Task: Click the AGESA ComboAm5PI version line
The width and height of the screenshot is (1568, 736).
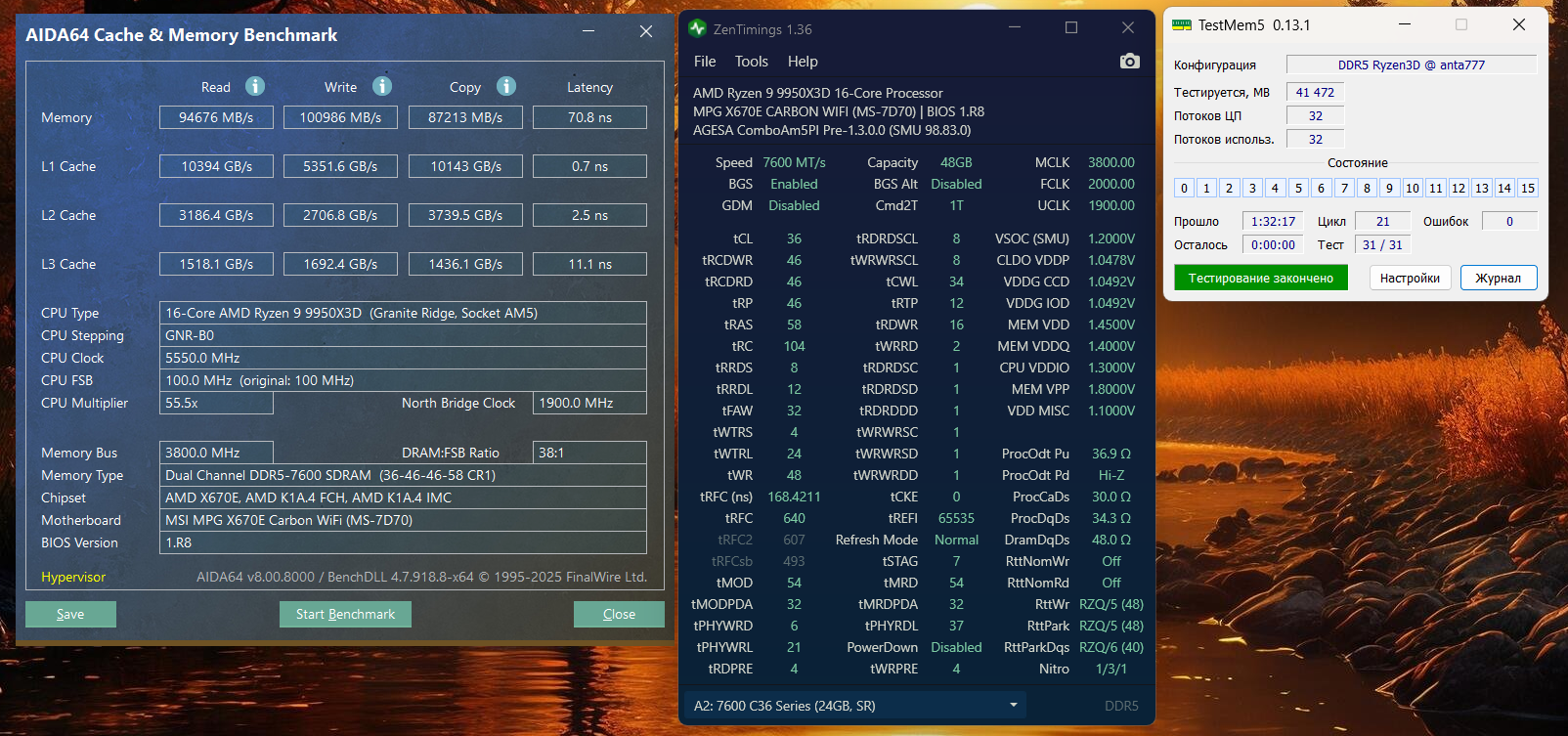Action: coord(832,130)
